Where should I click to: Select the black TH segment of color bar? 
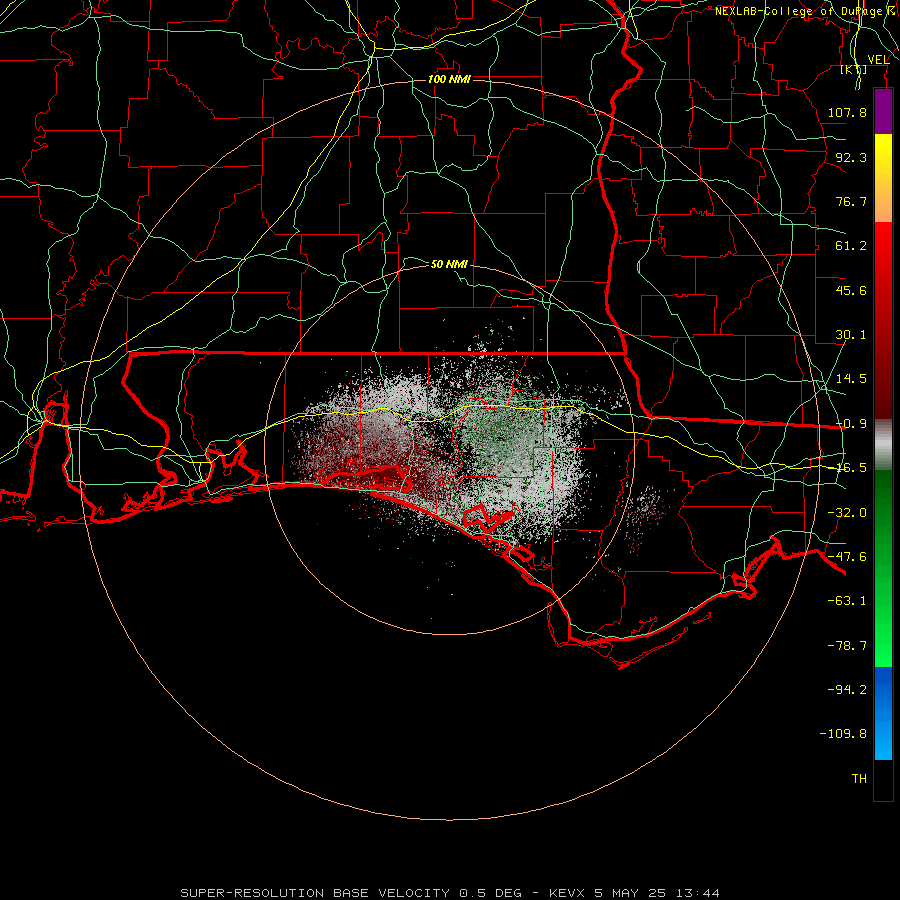tap(883, 780)
